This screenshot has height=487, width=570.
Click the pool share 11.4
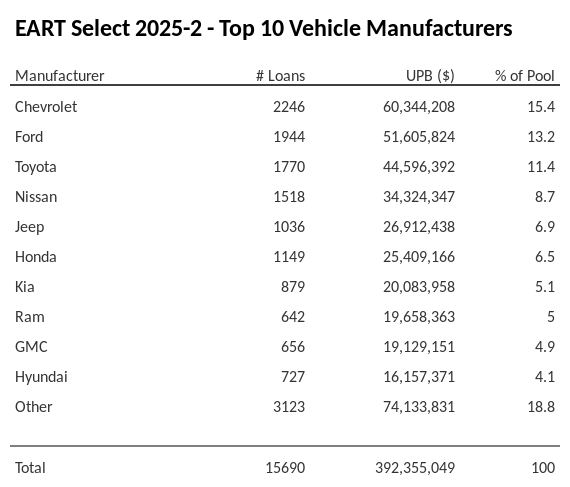click(541, 167)
